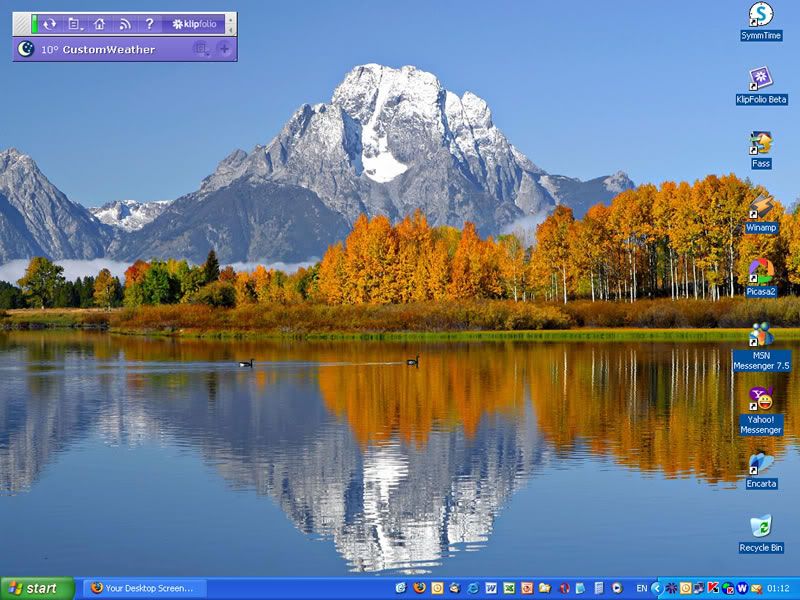Launch Windows Media Player from quick launch
The width and height of the screenshot is (800, 600).
pos(616,588)
